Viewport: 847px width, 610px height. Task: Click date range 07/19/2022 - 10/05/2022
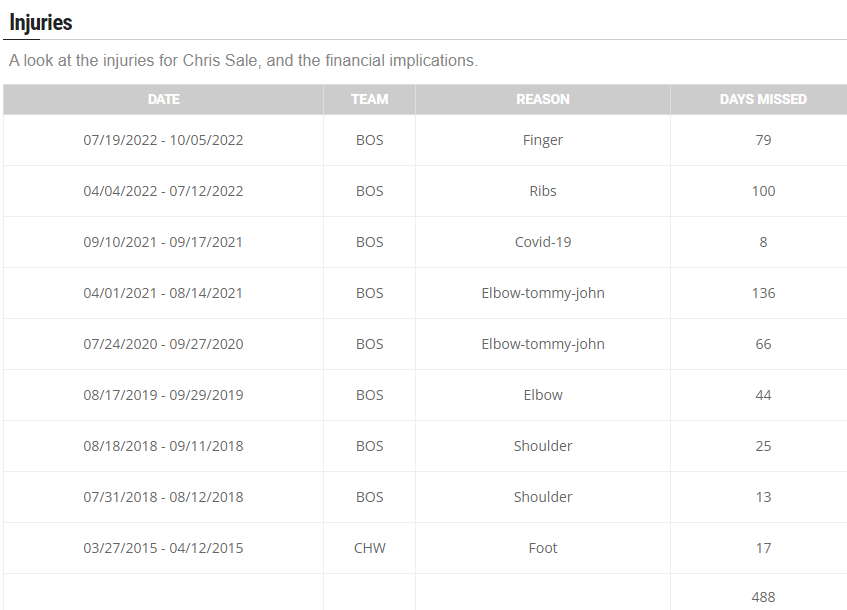163,140
